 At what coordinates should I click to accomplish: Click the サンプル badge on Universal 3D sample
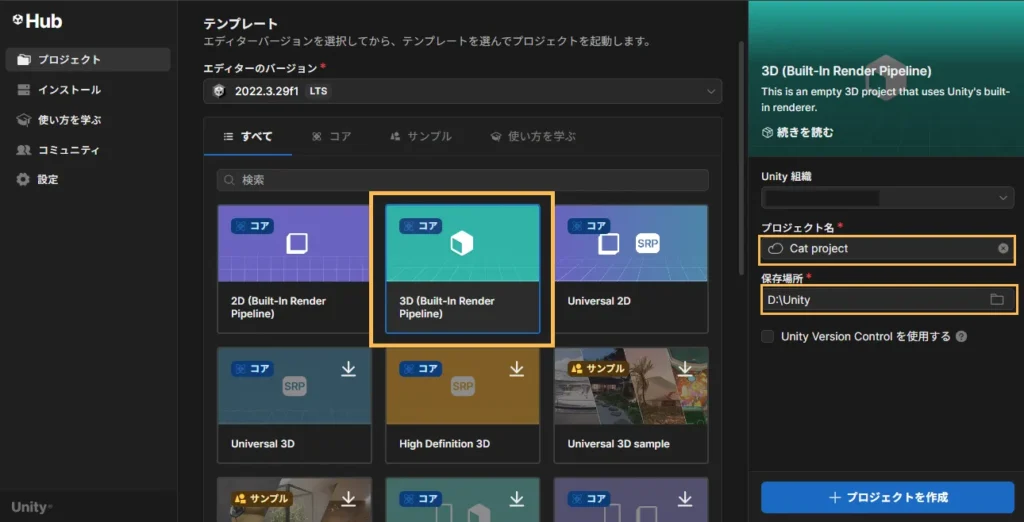[x=598, y=368]
